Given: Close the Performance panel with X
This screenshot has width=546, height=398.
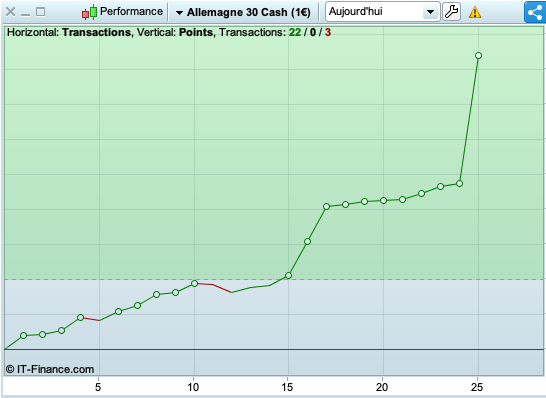Looking at the screenshot, I should click(10, 12).
